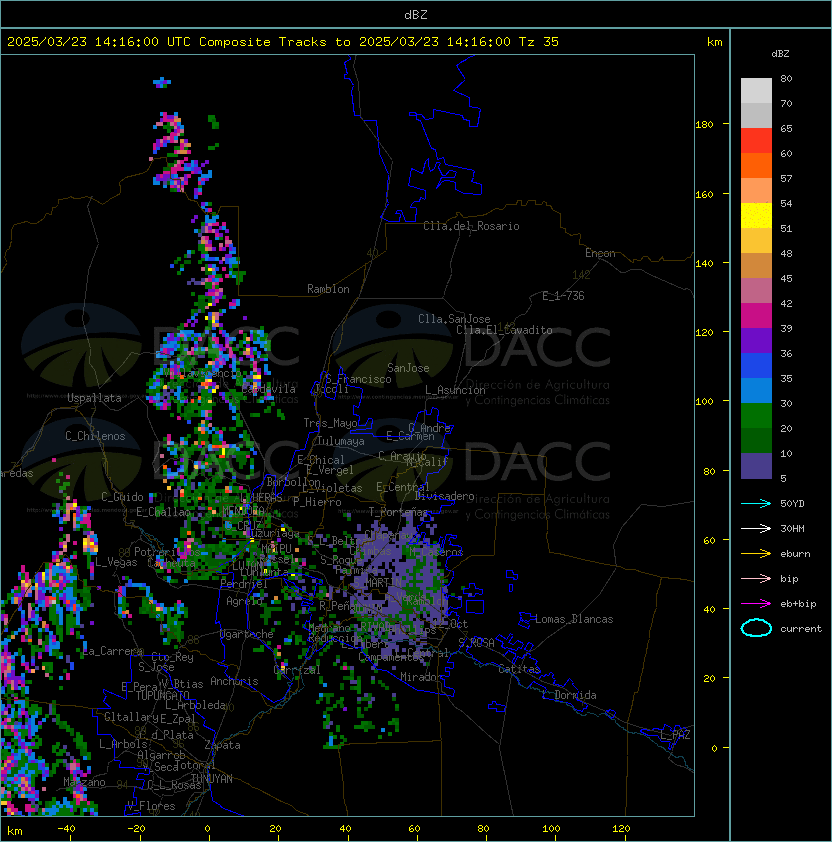Select the light gray swatch between 80 and 70 dBZ
Viewport: 832px width, 842px height.
(x=756, y=91)
